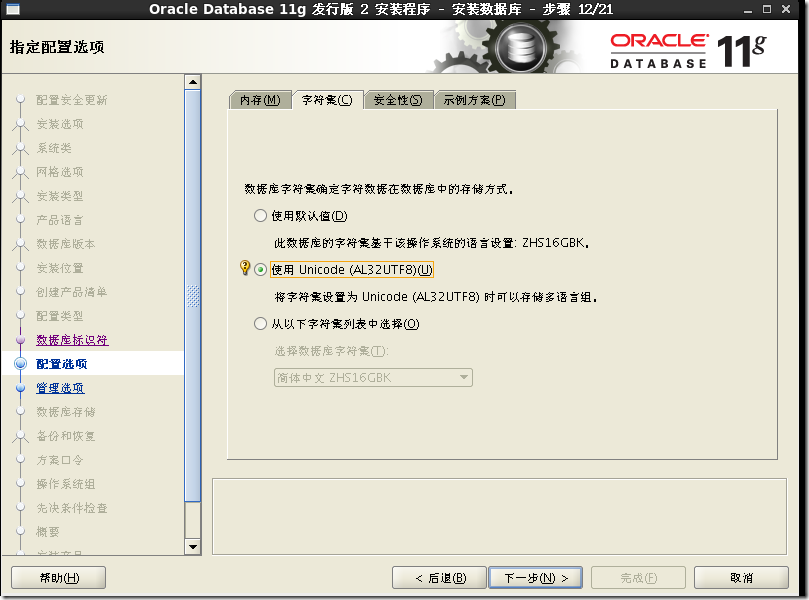Click the 系统类 step label
Viewport: 809px width, 600px height.
54,148
